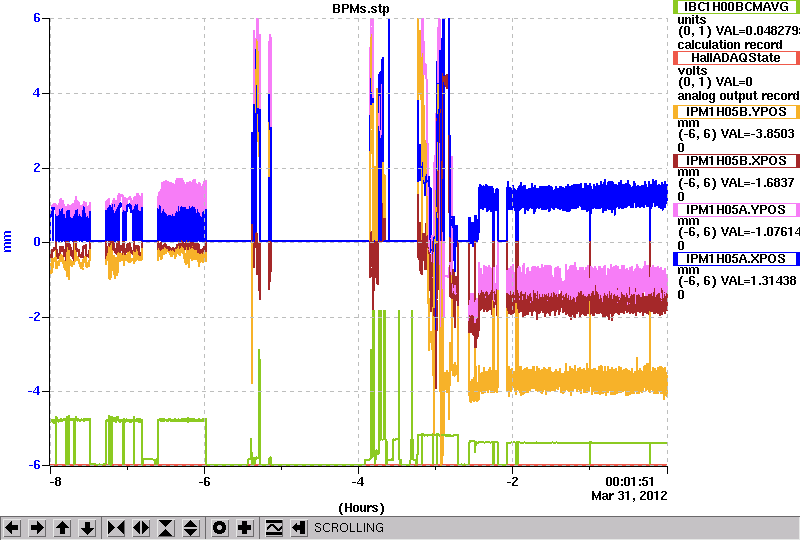Click the 'calculation record' description text
The image size is (800, 540).
tap(730, 45)
